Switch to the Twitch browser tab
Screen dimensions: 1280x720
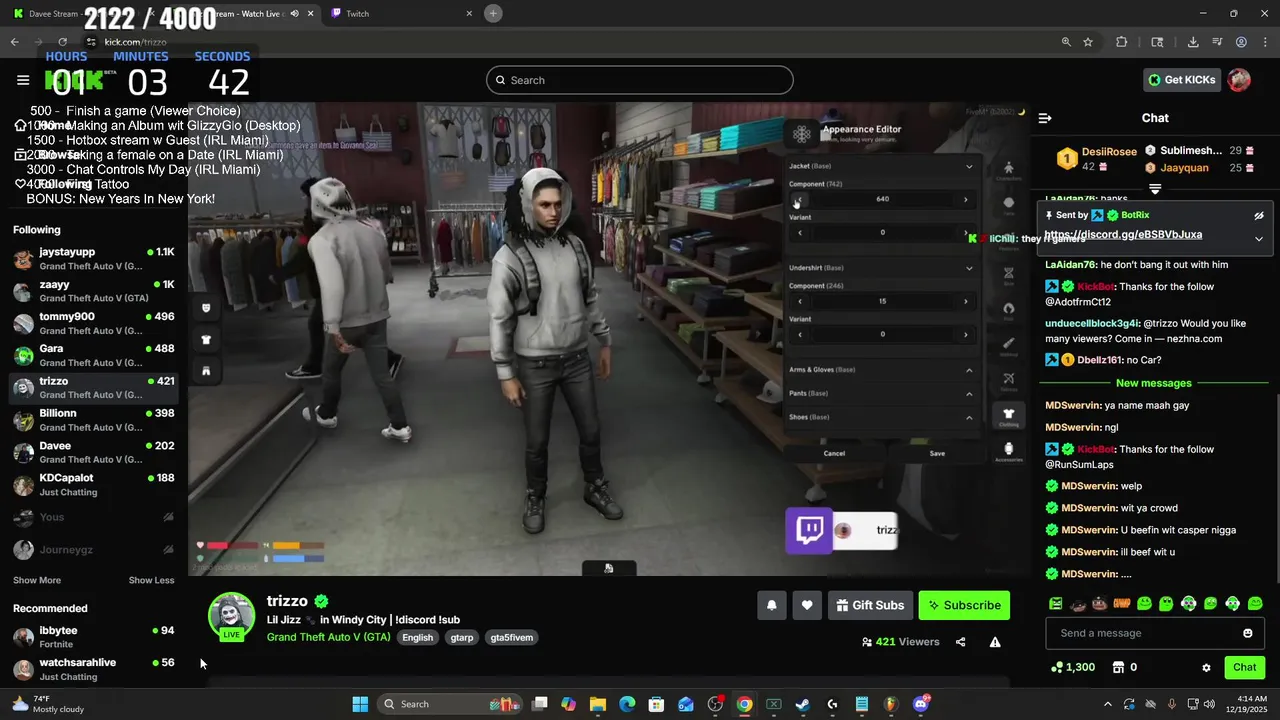(398, 14)
